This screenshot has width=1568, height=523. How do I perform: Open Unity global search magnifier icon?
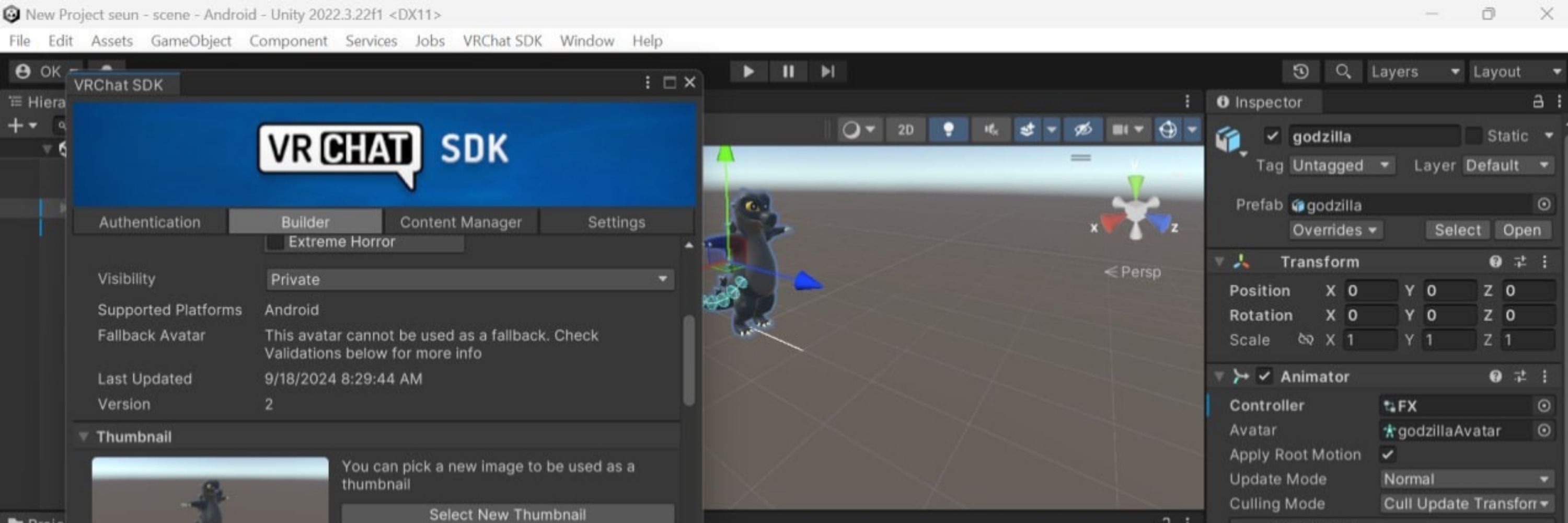pyautogui.click(x=1343, y=72)
